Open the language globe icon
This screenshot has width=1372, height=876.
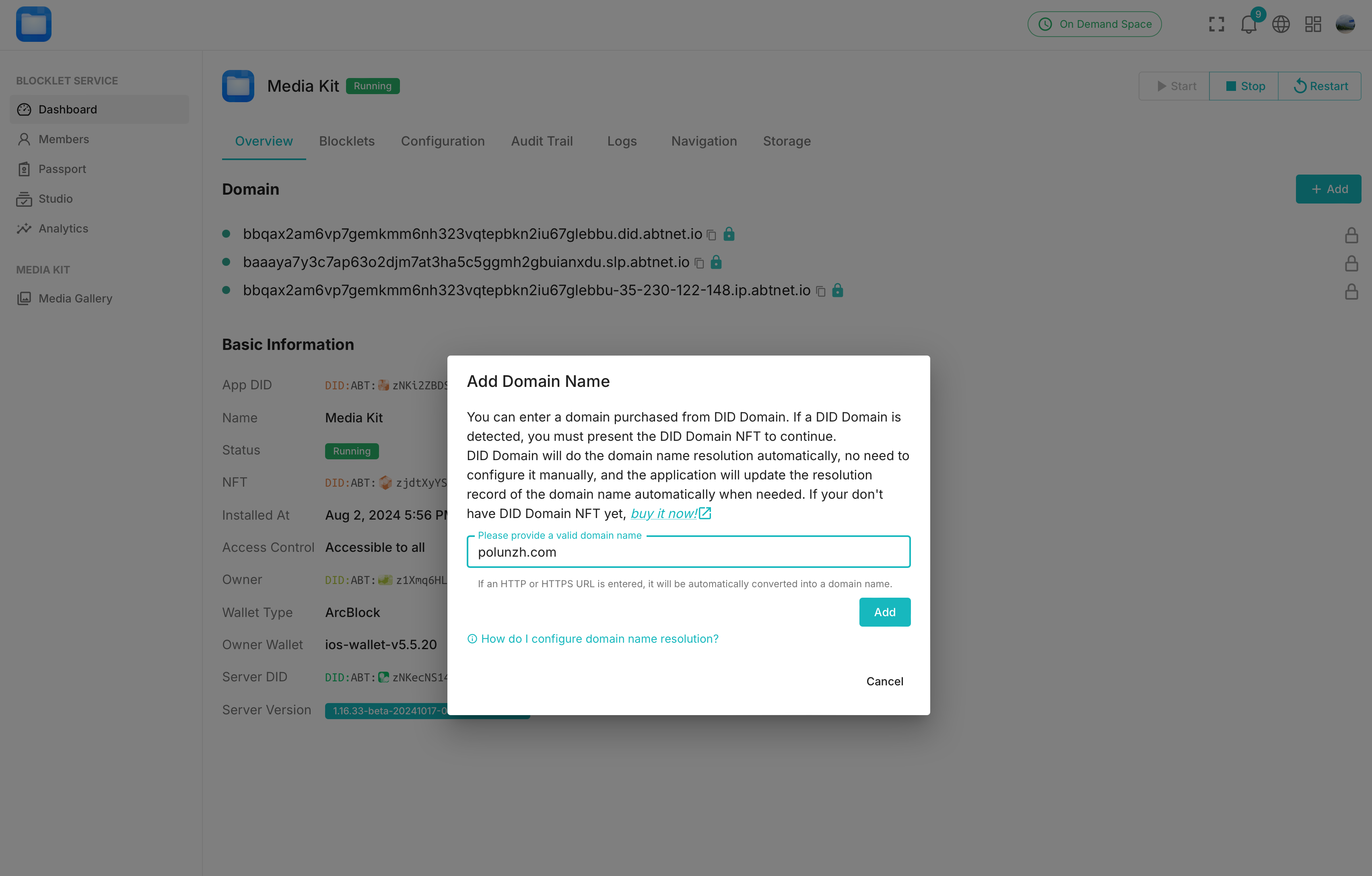pyautogui.click(x=1281, y=24)
